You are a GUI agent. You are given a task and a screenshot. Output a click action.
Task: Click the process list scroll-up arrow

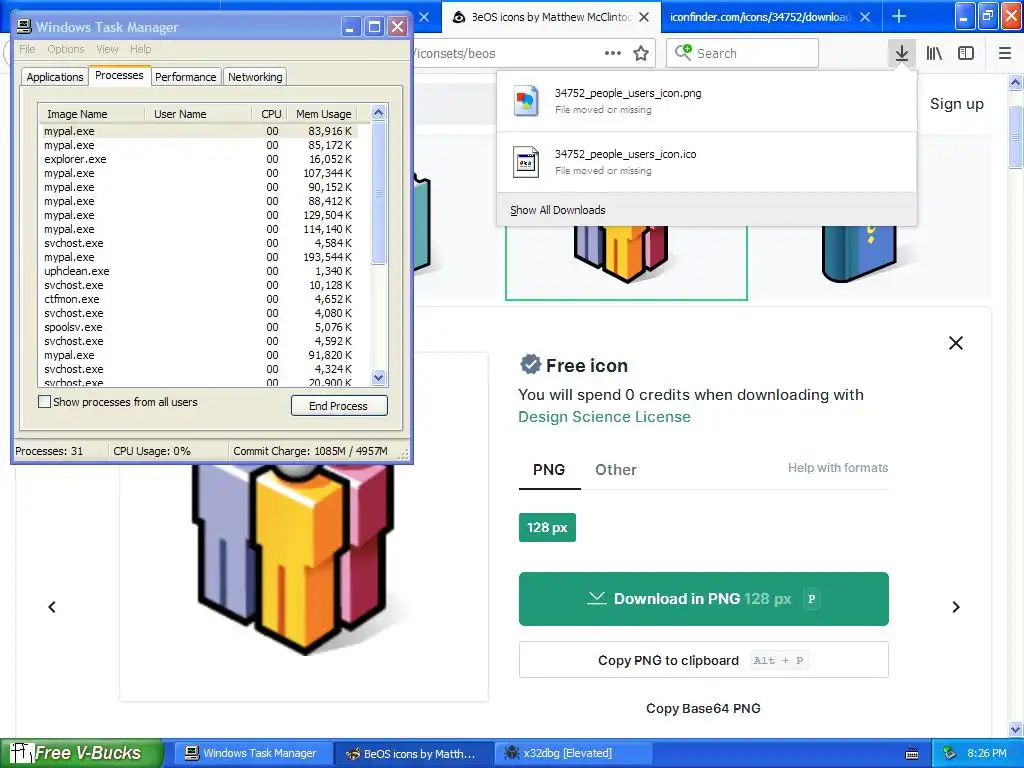click(x=379, y=113)
